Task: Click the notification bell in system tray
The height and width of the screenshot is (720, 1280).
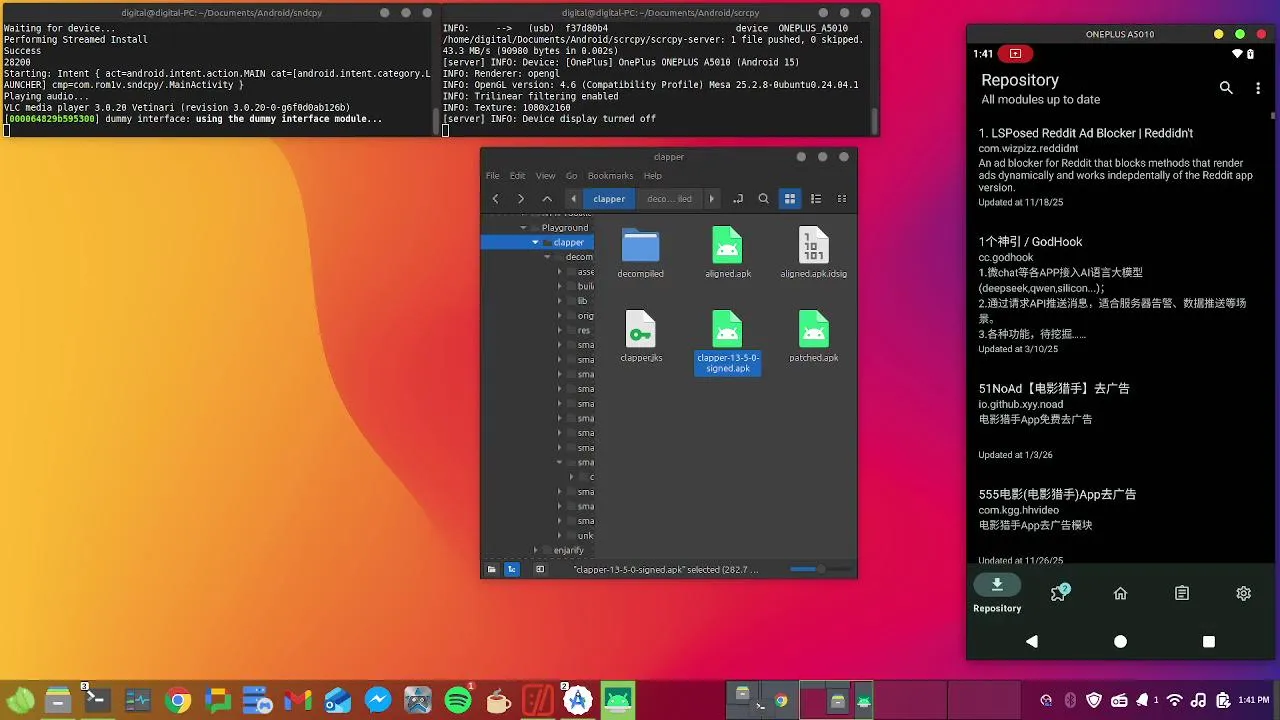Action: 1143,700
